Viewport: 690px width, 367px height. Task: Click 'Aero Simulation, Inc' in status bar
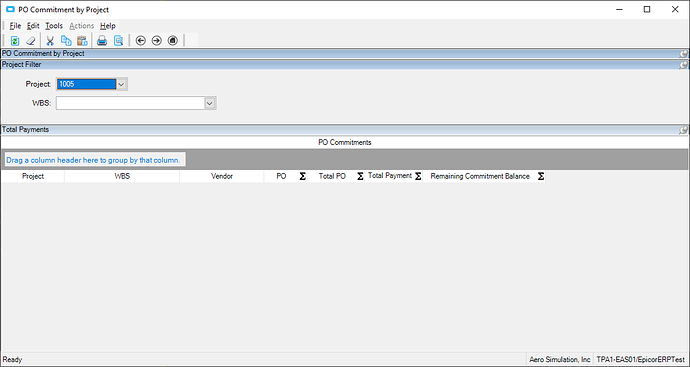coord(560,360)
